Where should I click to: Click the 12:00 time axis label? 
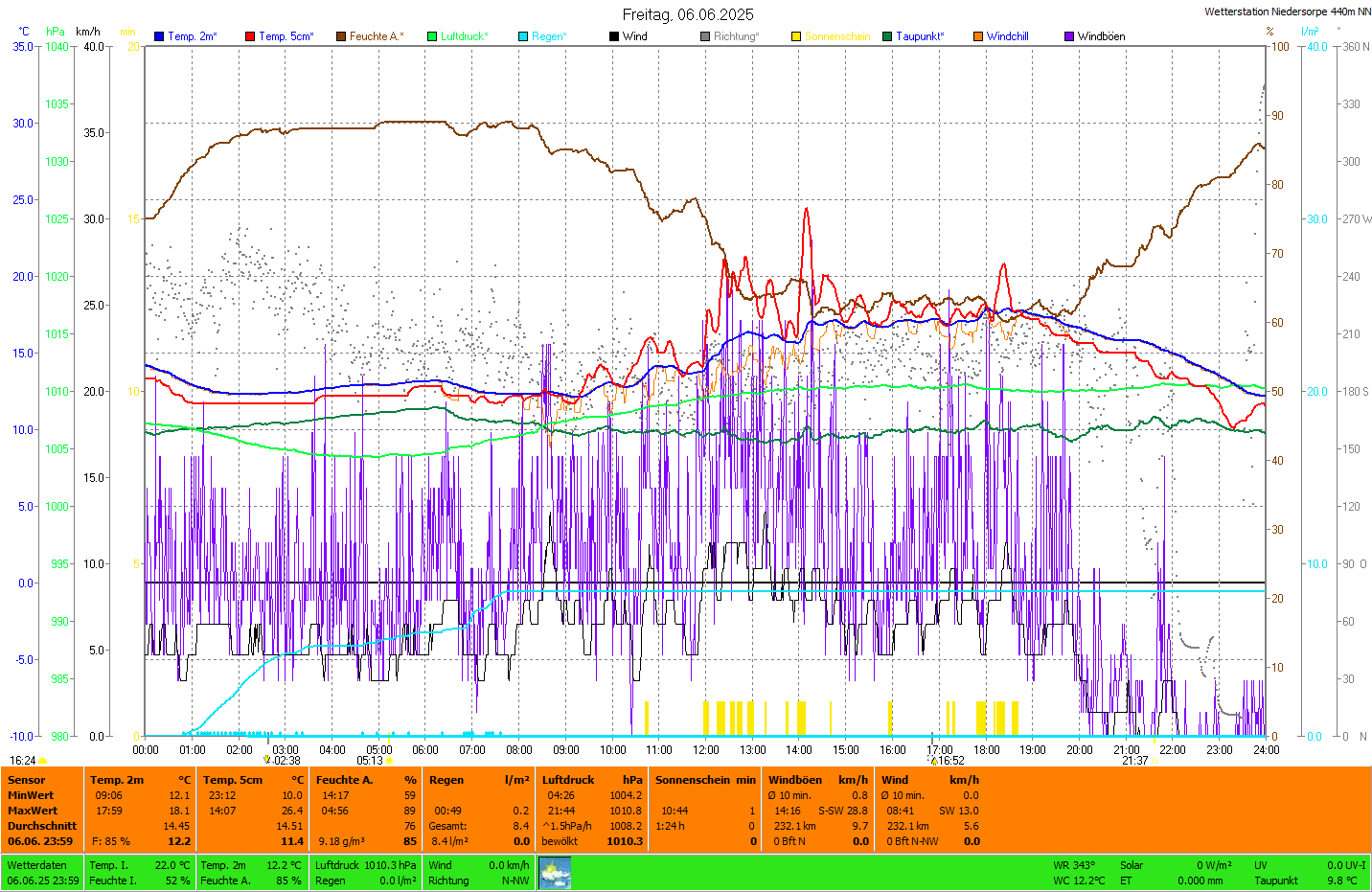(706, 750)
